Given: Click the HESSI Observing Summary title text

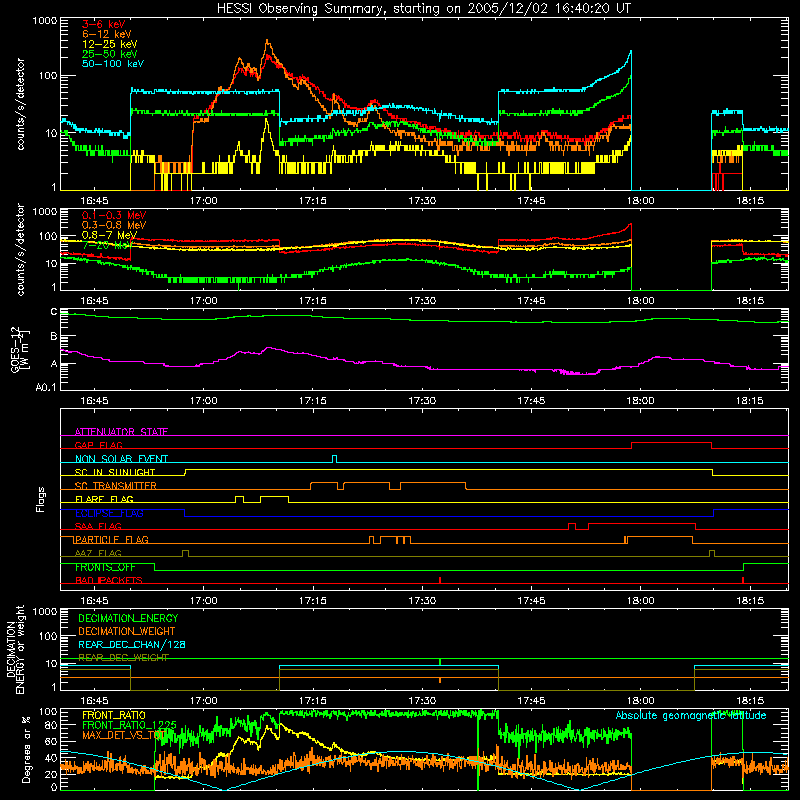Looking at the screenshot, I should coord(424,9).
